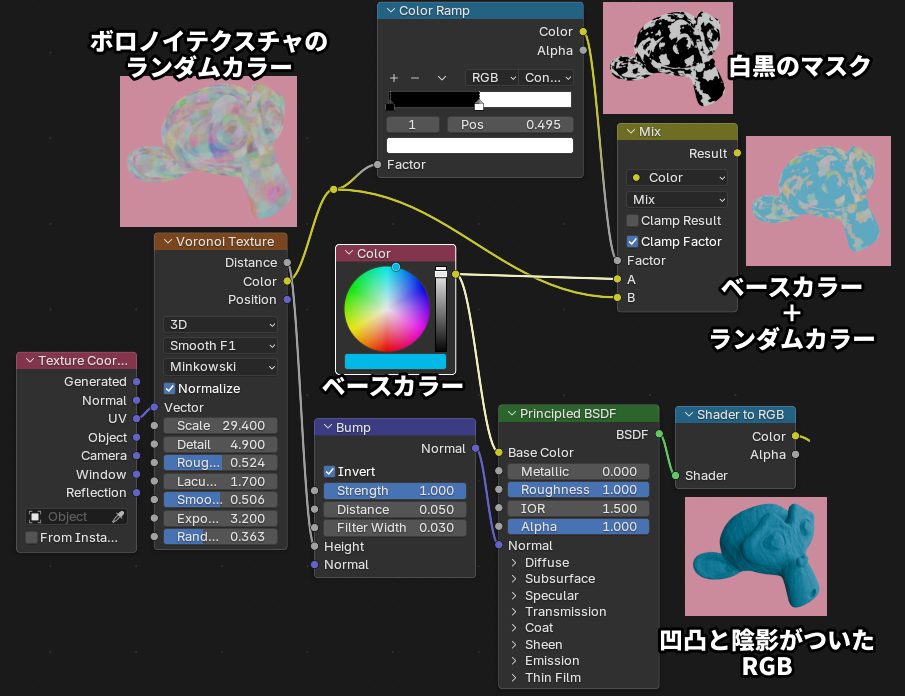Viewport: 905px width, 696px height.
Task: Open the Color Ramp tools chevron menu
Action: [441, 78]
